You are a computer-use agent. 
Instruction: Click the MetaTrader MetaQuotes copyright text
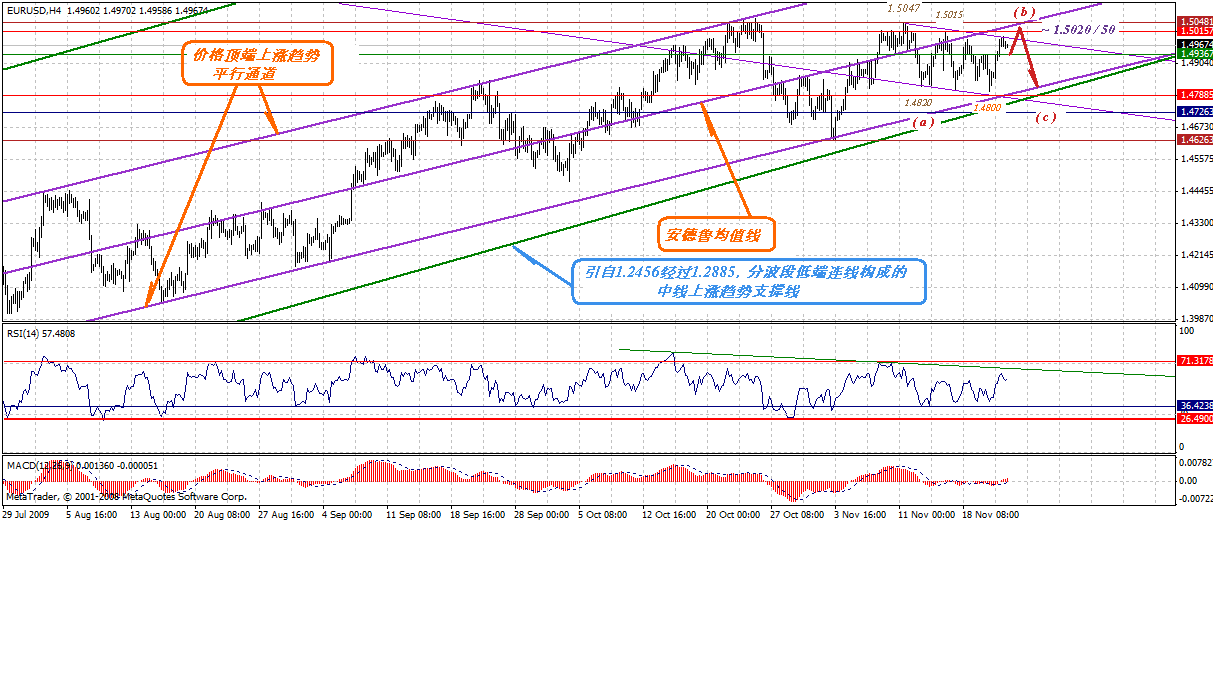(125, 496)
